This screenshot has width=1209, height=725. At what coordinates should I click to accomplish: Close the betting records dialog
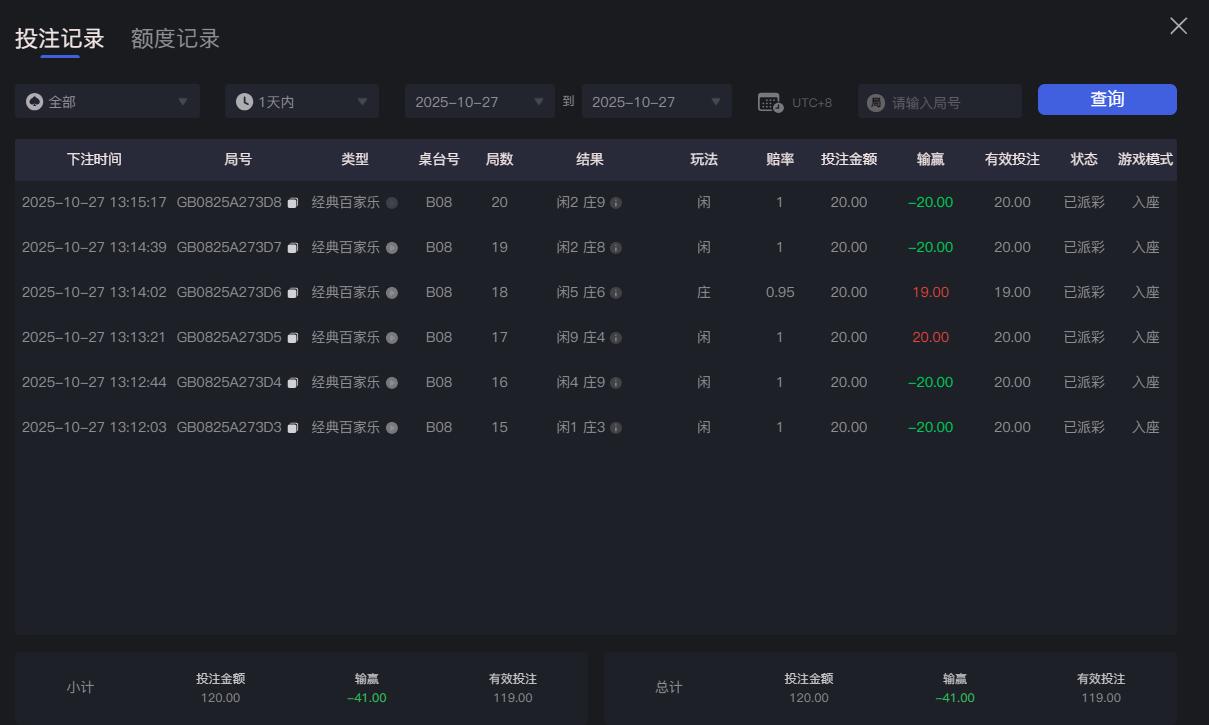[1178, 26]
